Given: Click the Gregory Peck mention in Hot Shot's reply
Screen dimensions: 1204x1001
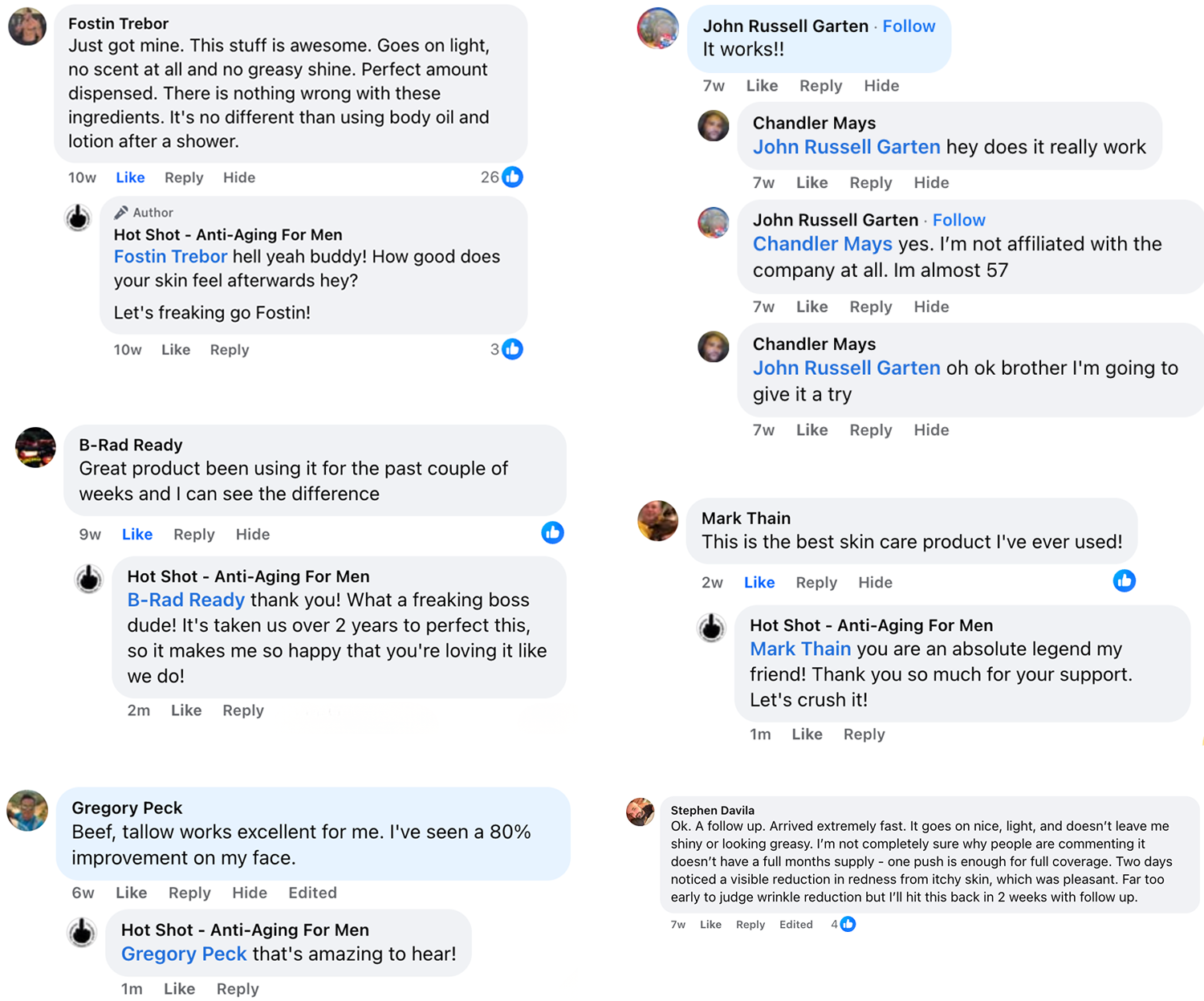Looking at the screenshot, I should pyautogui.click(x=184, y=954).
